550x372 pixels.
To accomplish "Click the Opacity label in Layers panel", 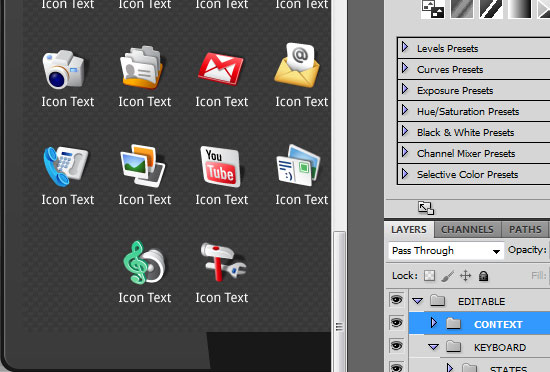I will point(527,250).
